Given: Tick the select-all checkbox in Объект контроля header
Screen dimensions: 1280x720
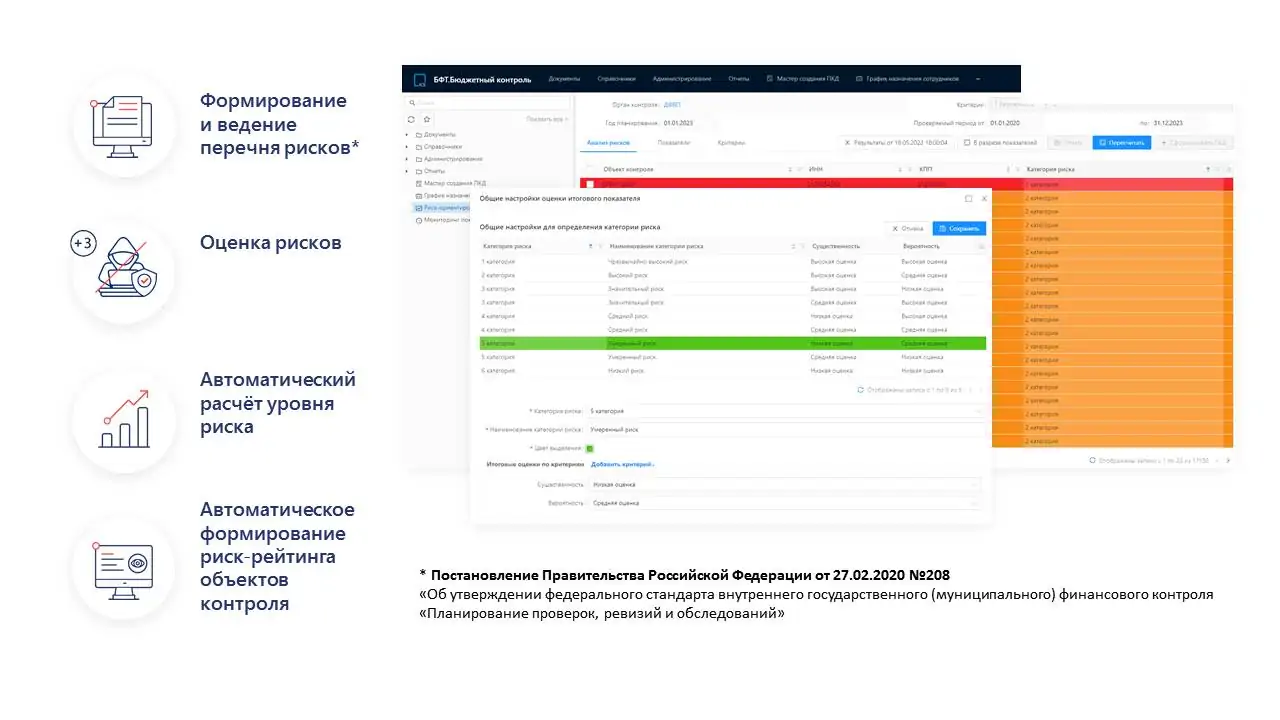Looking at the screenshot, I should pos(590,170).
